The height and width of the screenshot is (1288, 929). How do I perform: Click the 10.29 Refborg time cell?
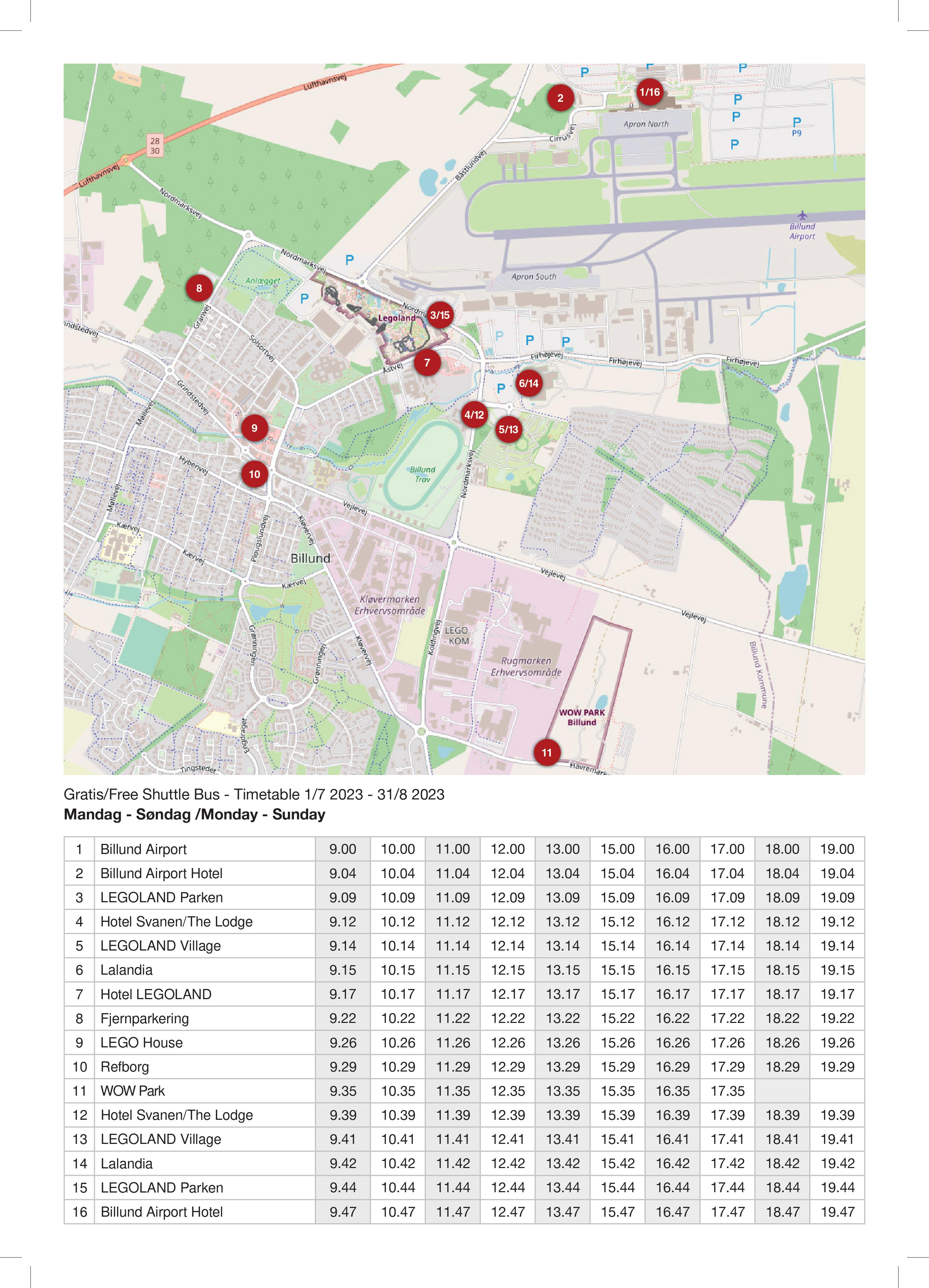coord(398,1067)
